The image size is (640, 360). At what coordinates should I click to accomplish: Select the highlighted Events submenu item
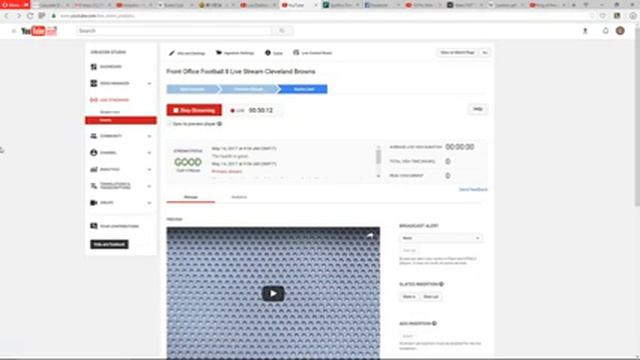click(121, 120)
